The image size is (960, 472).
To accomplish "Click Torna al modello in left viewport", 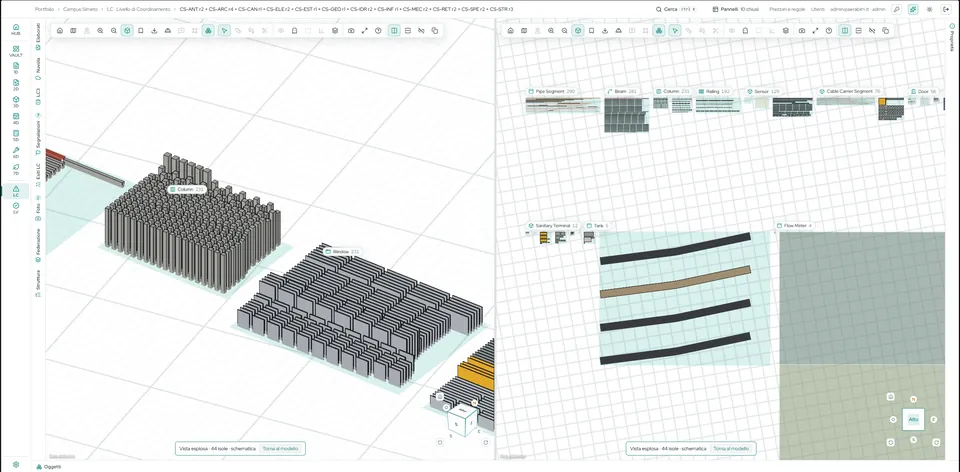I will point(280,449).
